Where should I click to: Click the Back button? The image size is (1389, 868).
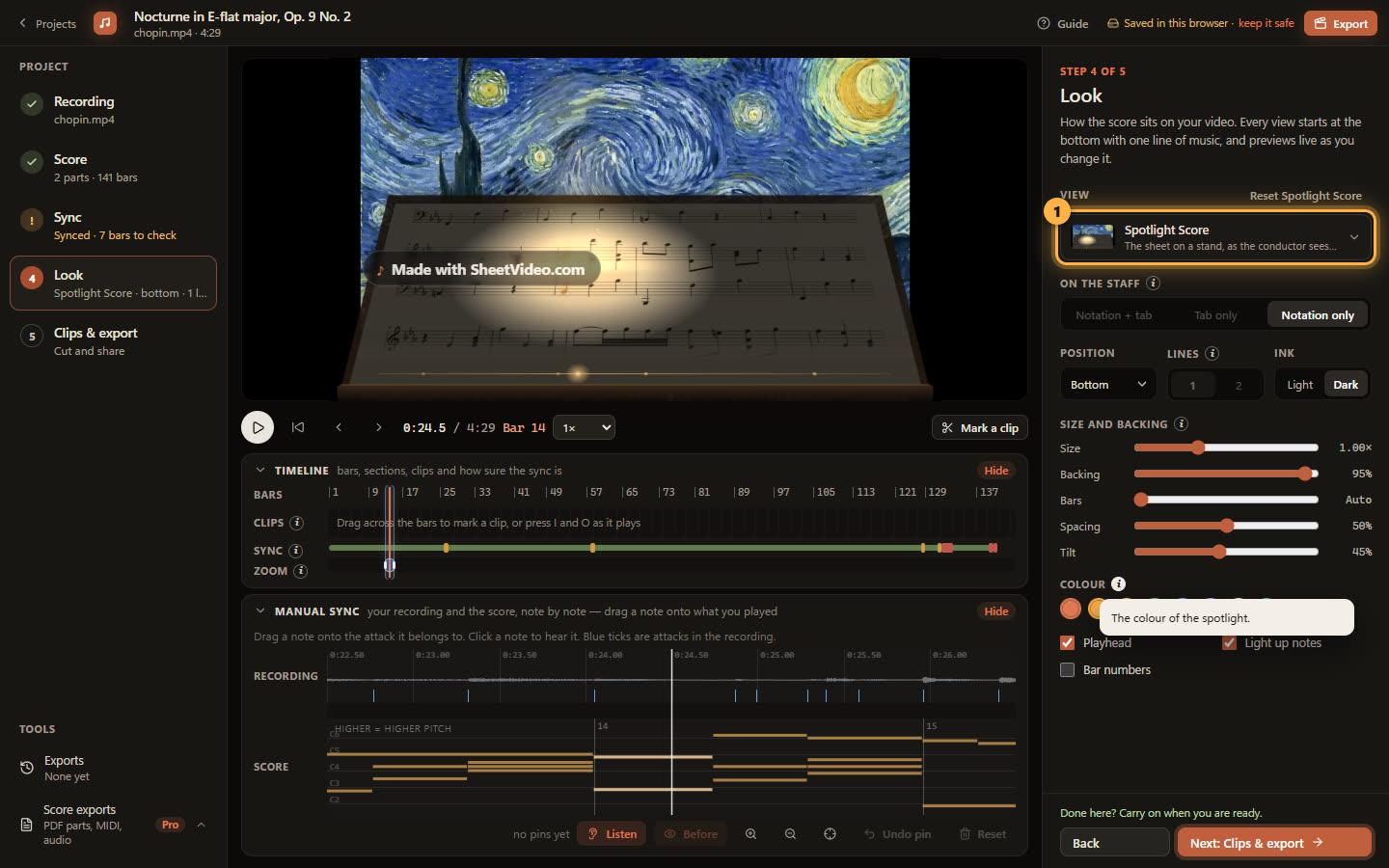point(1114,843)
